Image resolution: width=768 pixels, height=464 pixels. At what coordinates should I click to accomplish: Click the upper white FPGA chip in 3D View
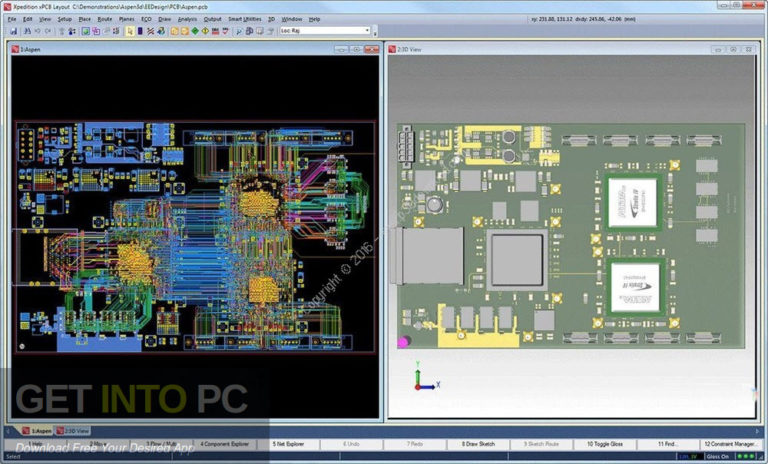(632, 202)
